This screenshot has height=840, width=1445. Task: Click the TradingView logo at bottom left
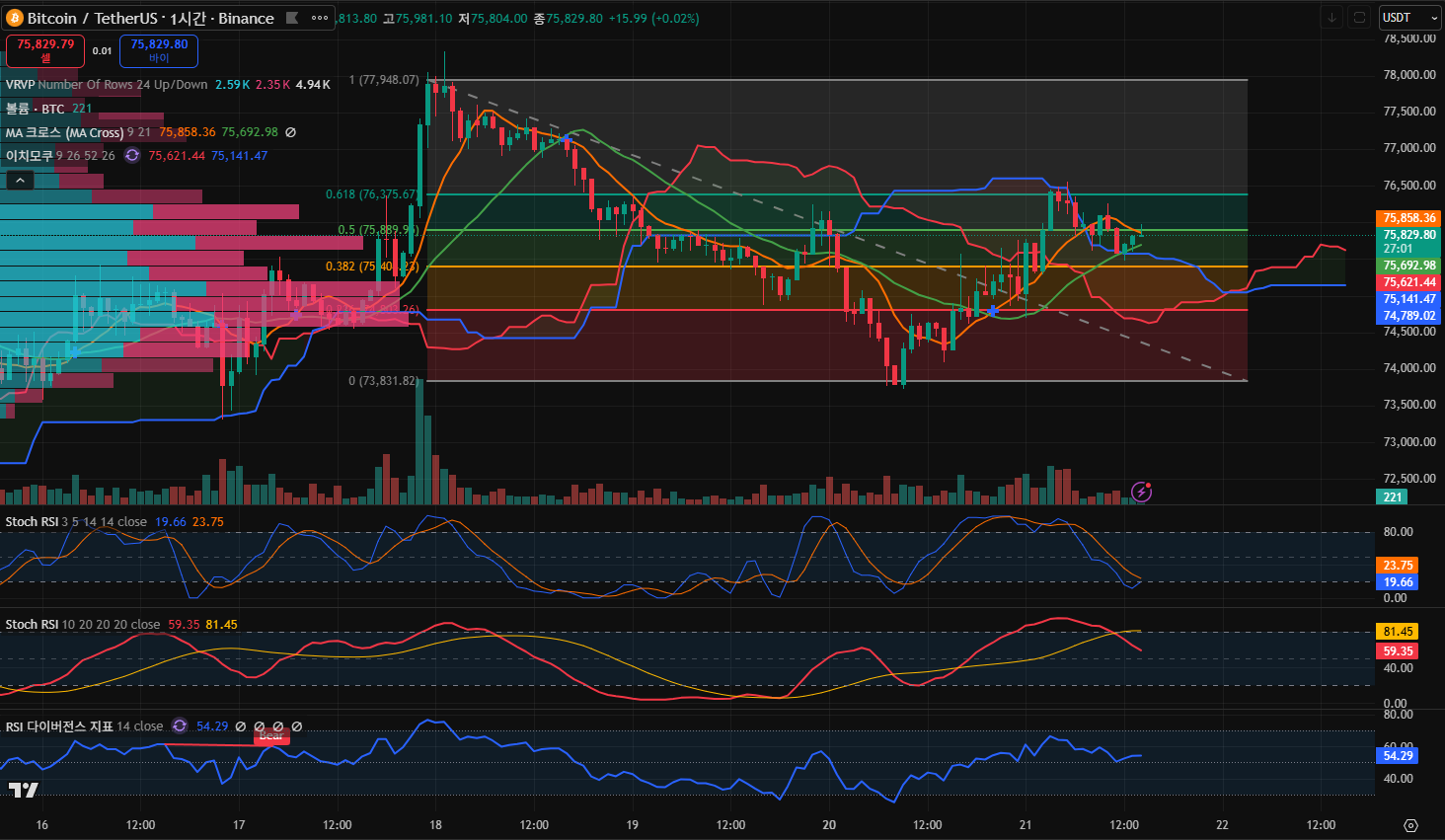point(23,790)
